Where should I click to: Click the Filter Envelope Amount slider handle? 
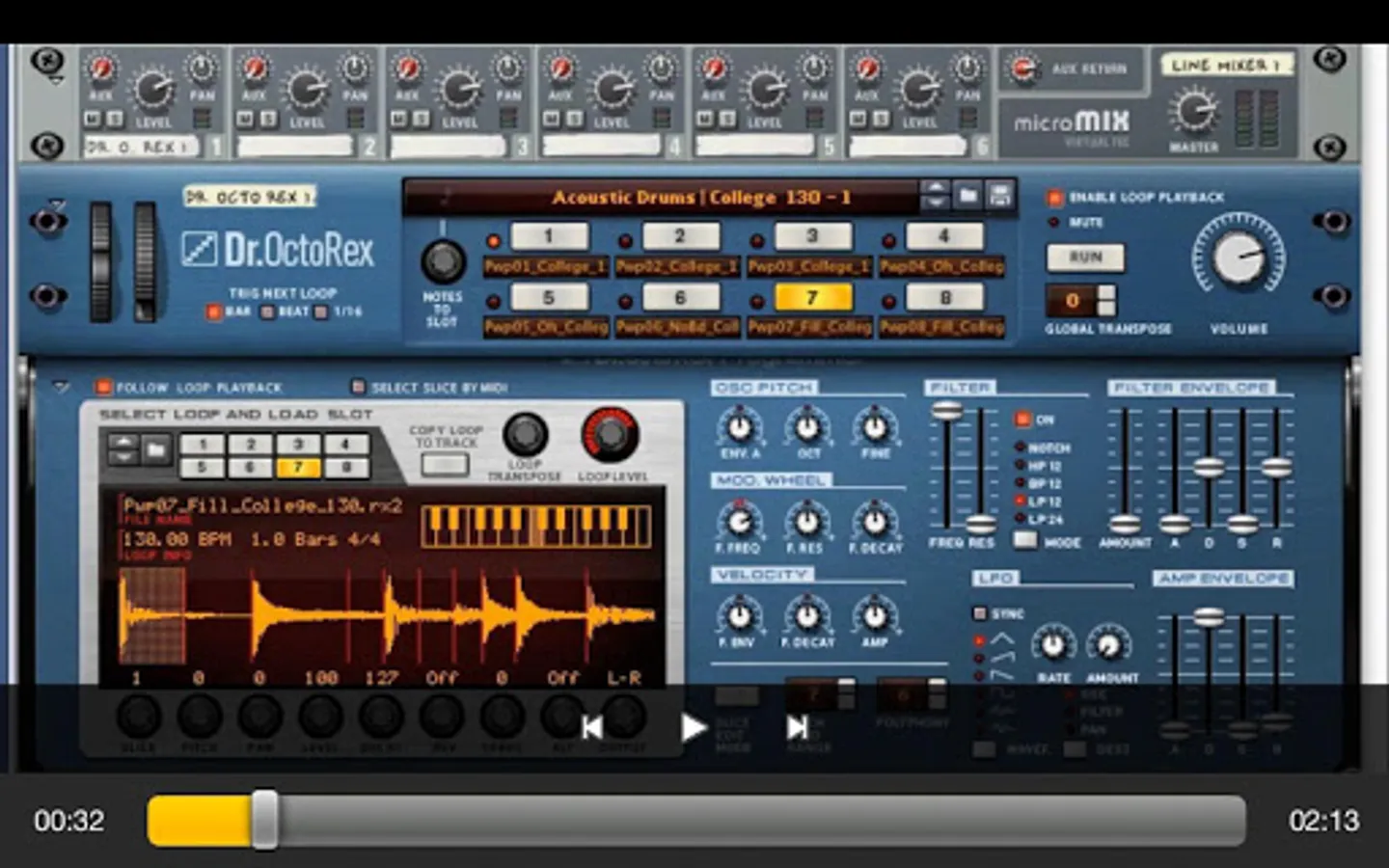[x=1124, y=525]
